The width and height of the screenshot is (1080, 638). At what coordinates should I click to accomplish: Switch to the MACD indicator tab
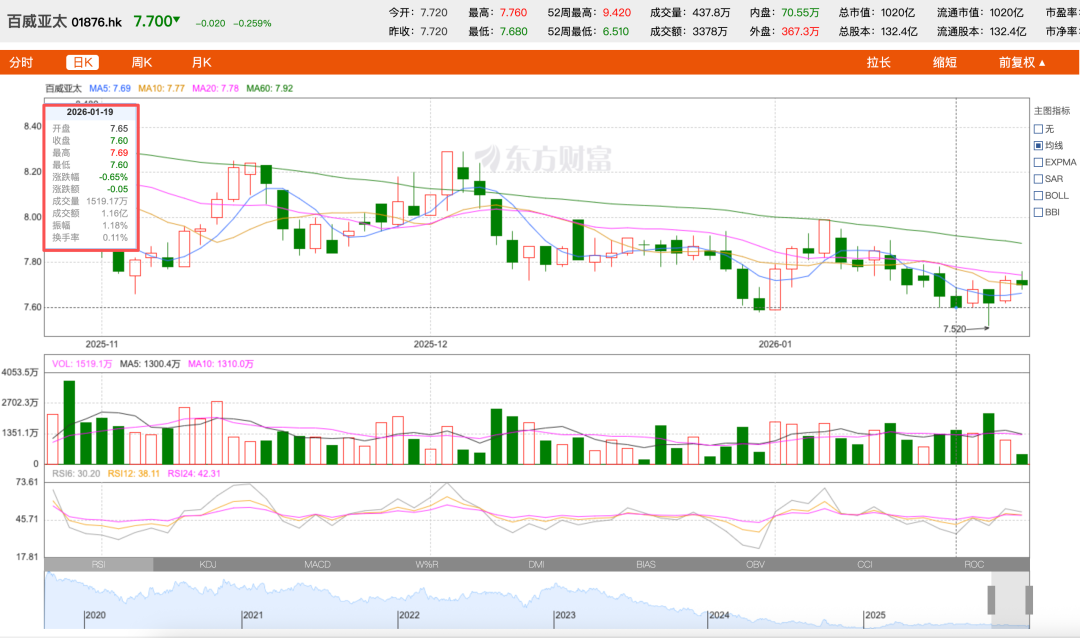point(318,564)
